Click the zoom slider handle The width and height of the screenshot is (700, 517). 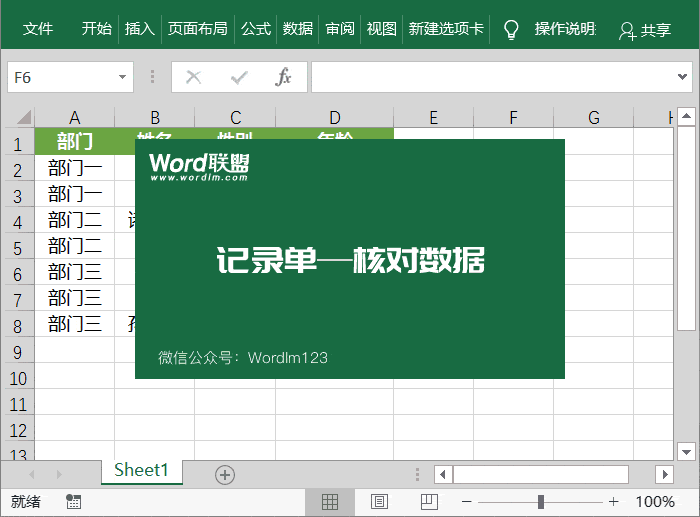(x=540, y=501)
